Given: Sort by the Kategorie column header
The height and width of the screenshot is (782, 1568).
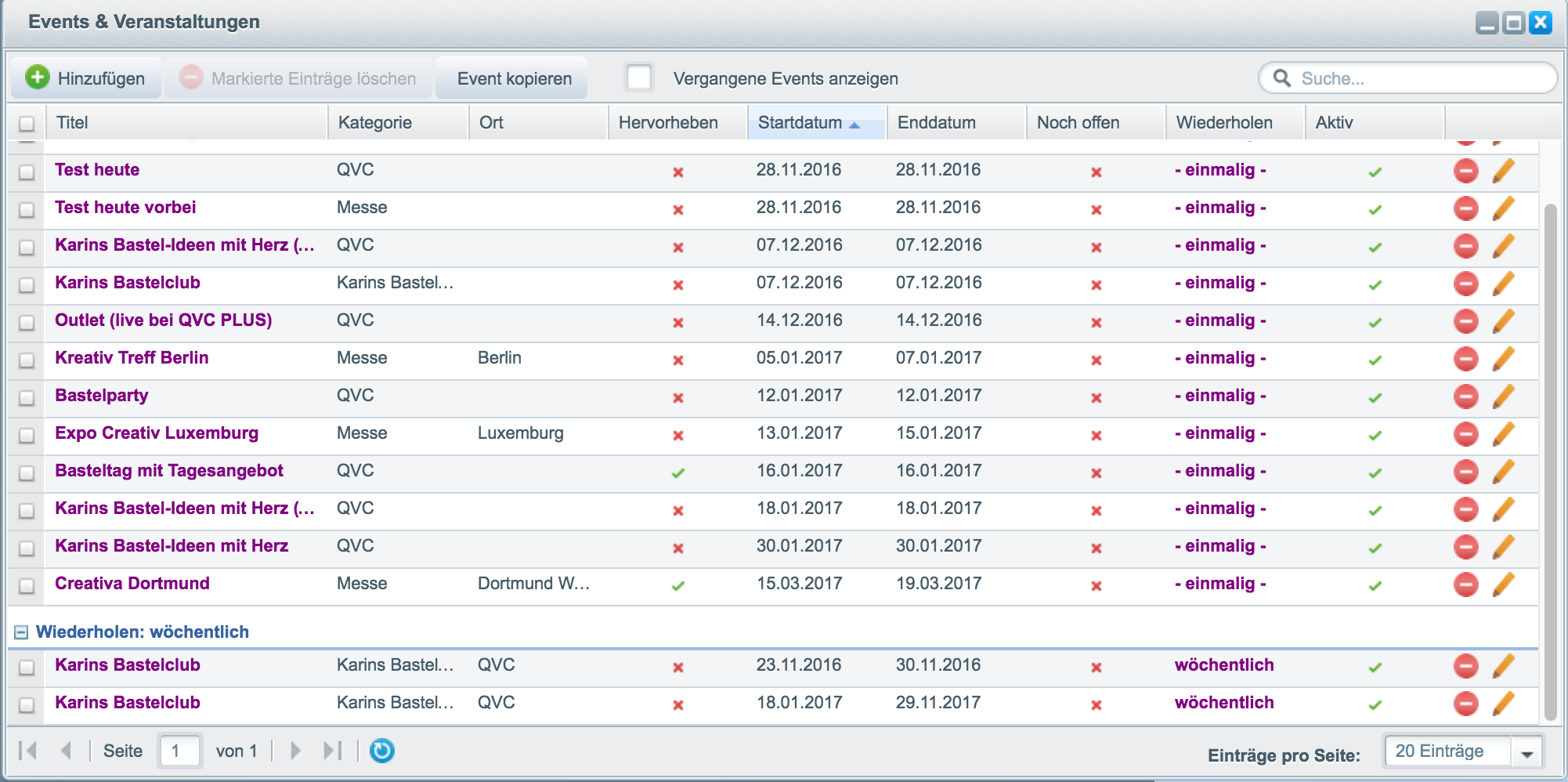Looking at the screenshot, I should point(399,122).
